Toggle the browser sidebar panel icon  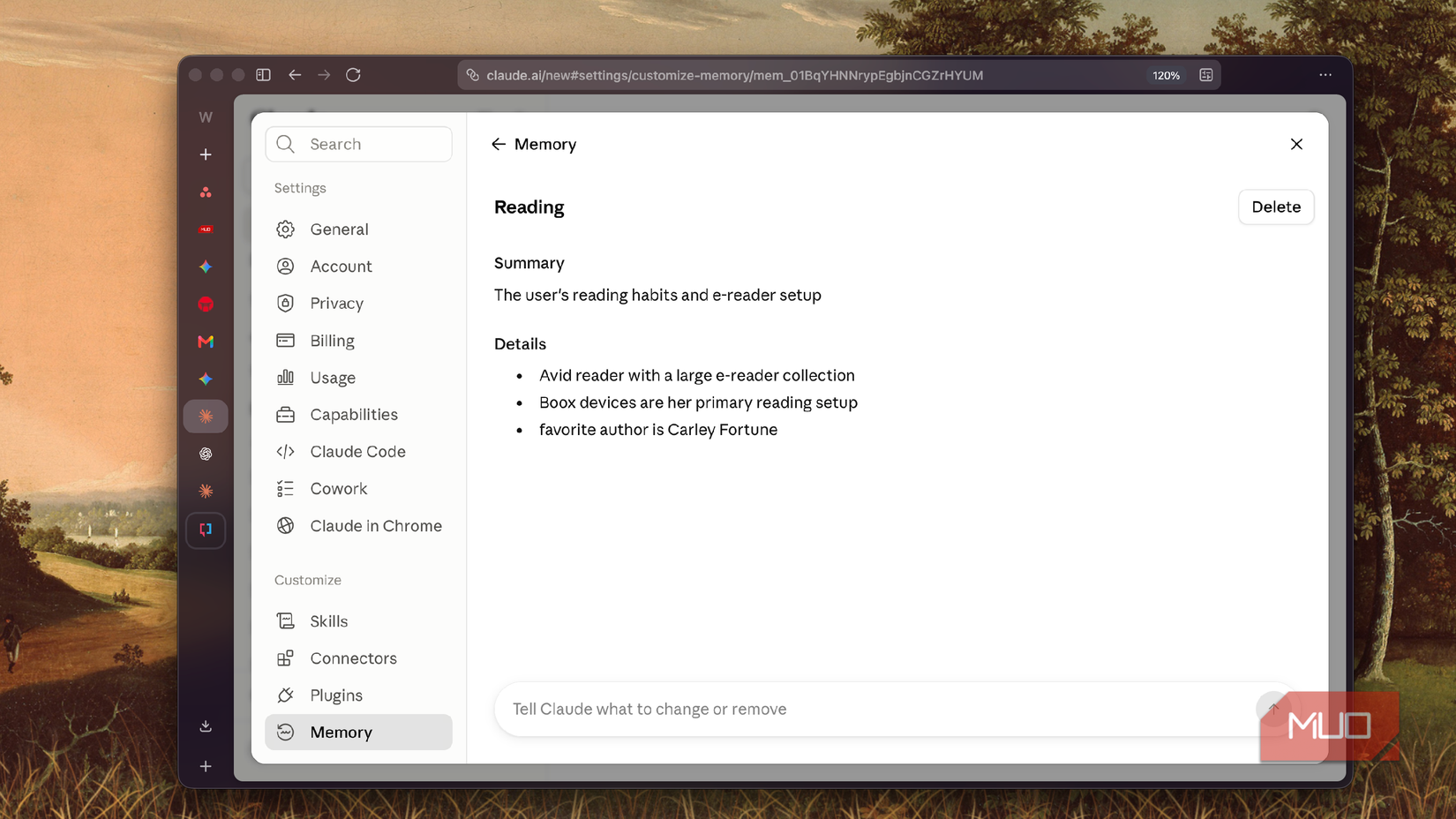coord(263,75)
